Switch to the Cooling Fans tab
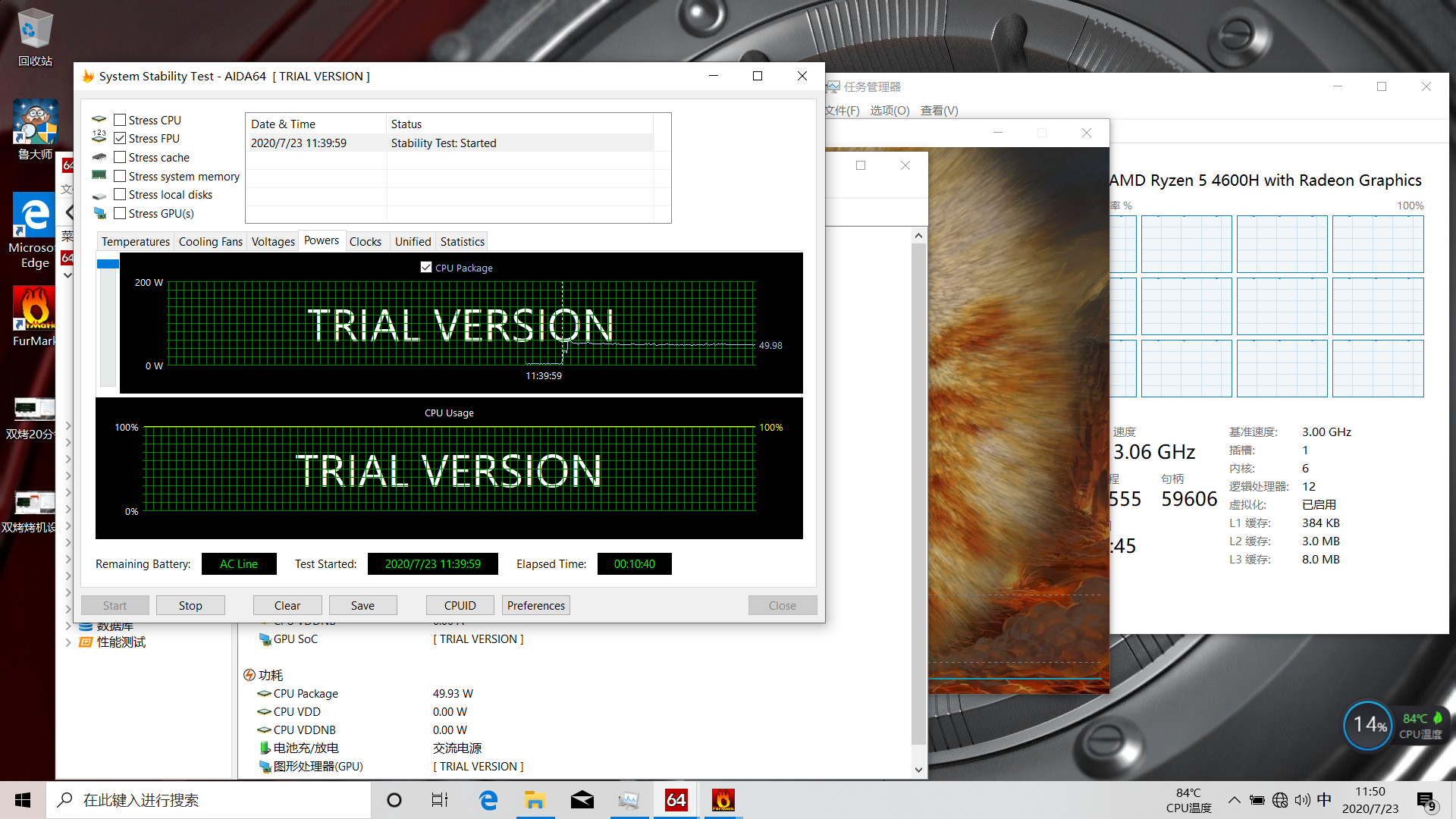 point(210,241)
